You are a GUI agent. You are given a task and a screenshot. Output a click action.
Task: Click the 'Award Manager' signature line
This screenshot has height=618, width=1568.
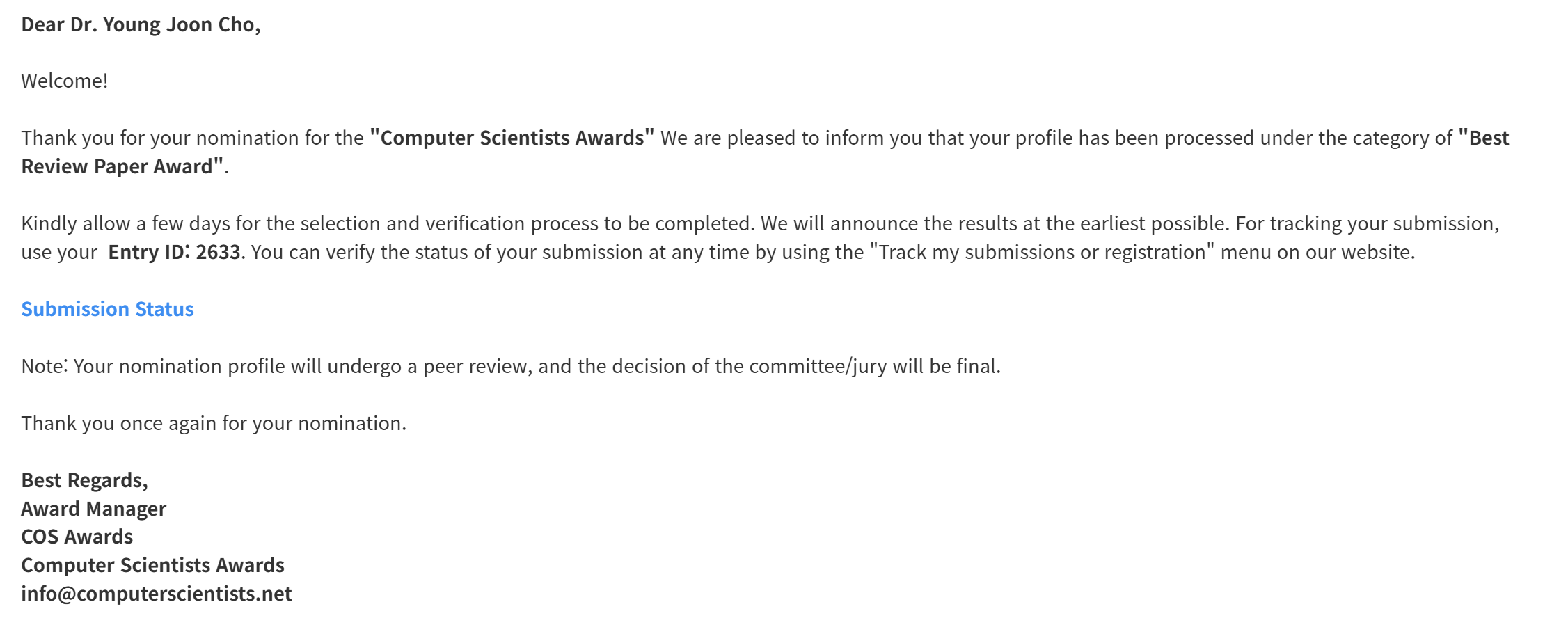(x=93, y=509)
